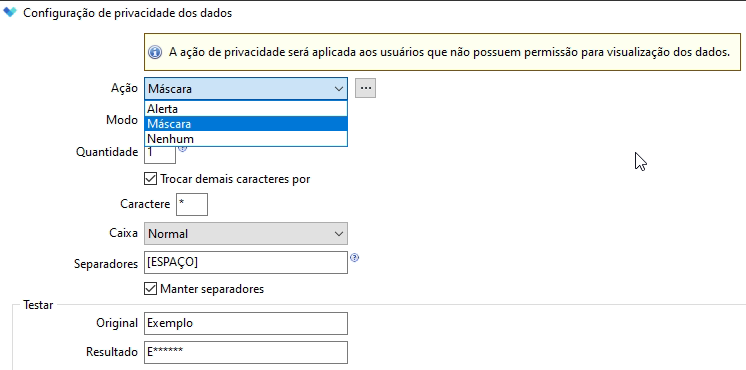Viewport: 746px width, 370px height.
Task: Click the Separadores field with [ESPAÇO]
Action: click(246, 263)
